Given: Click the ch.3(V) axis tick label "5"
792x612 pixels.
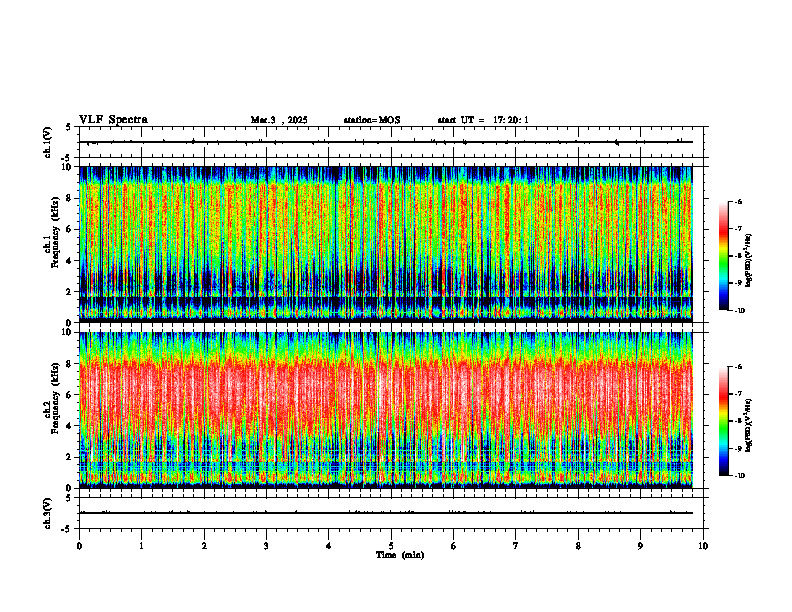Looking at the screenshot, I should (x=69, y=498).
